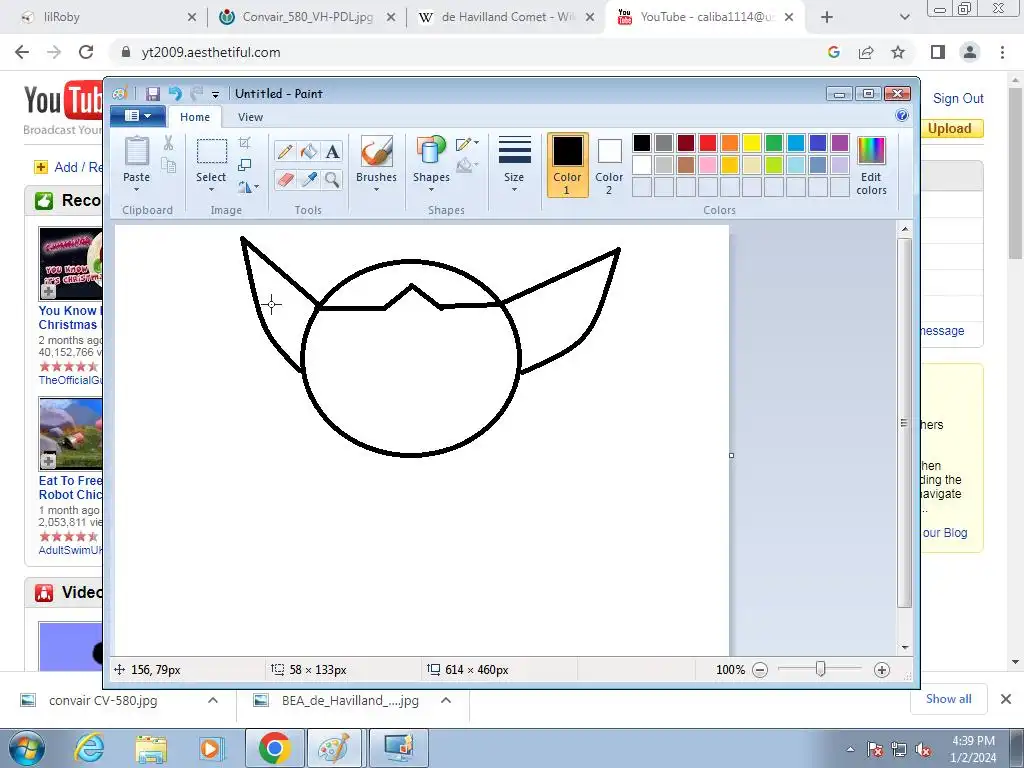Adjust the Paint zoom slider handle
The image size is (1024, 768).
coord(821,669)
